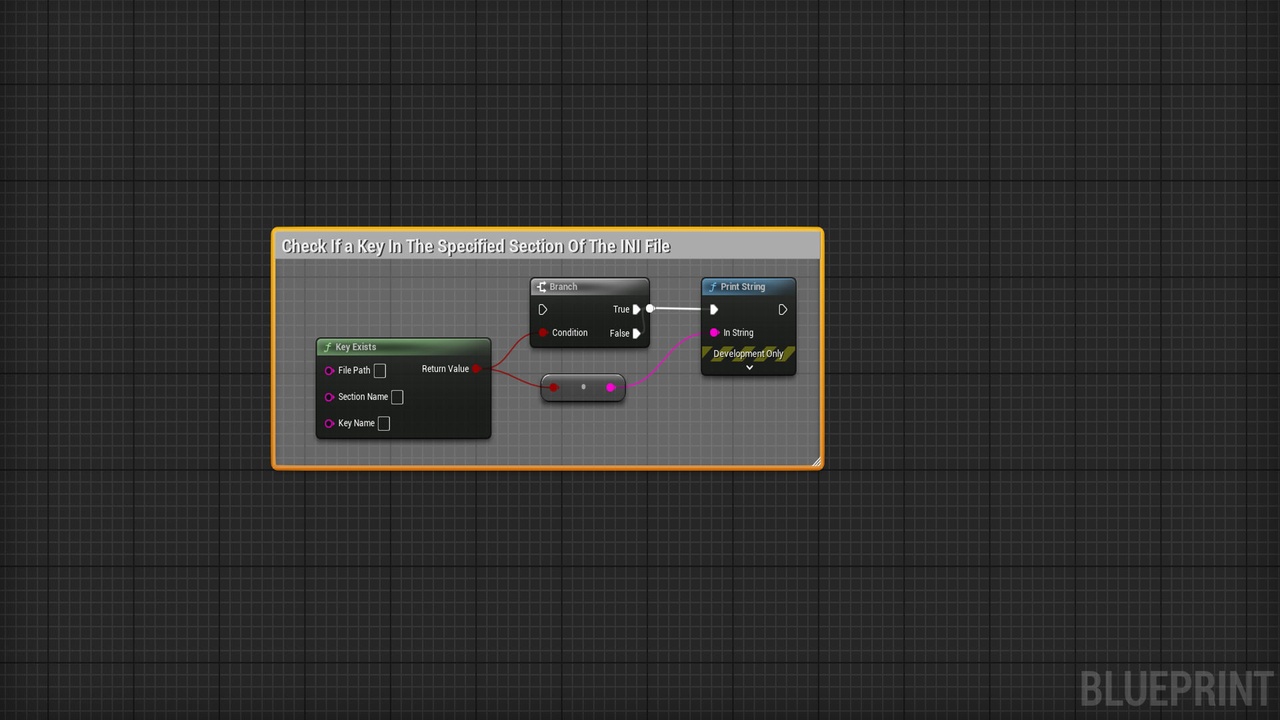Viewport: 1280px width, 720px height.
Task: Select the Section Name input pin
Action: tap(329, 397)
